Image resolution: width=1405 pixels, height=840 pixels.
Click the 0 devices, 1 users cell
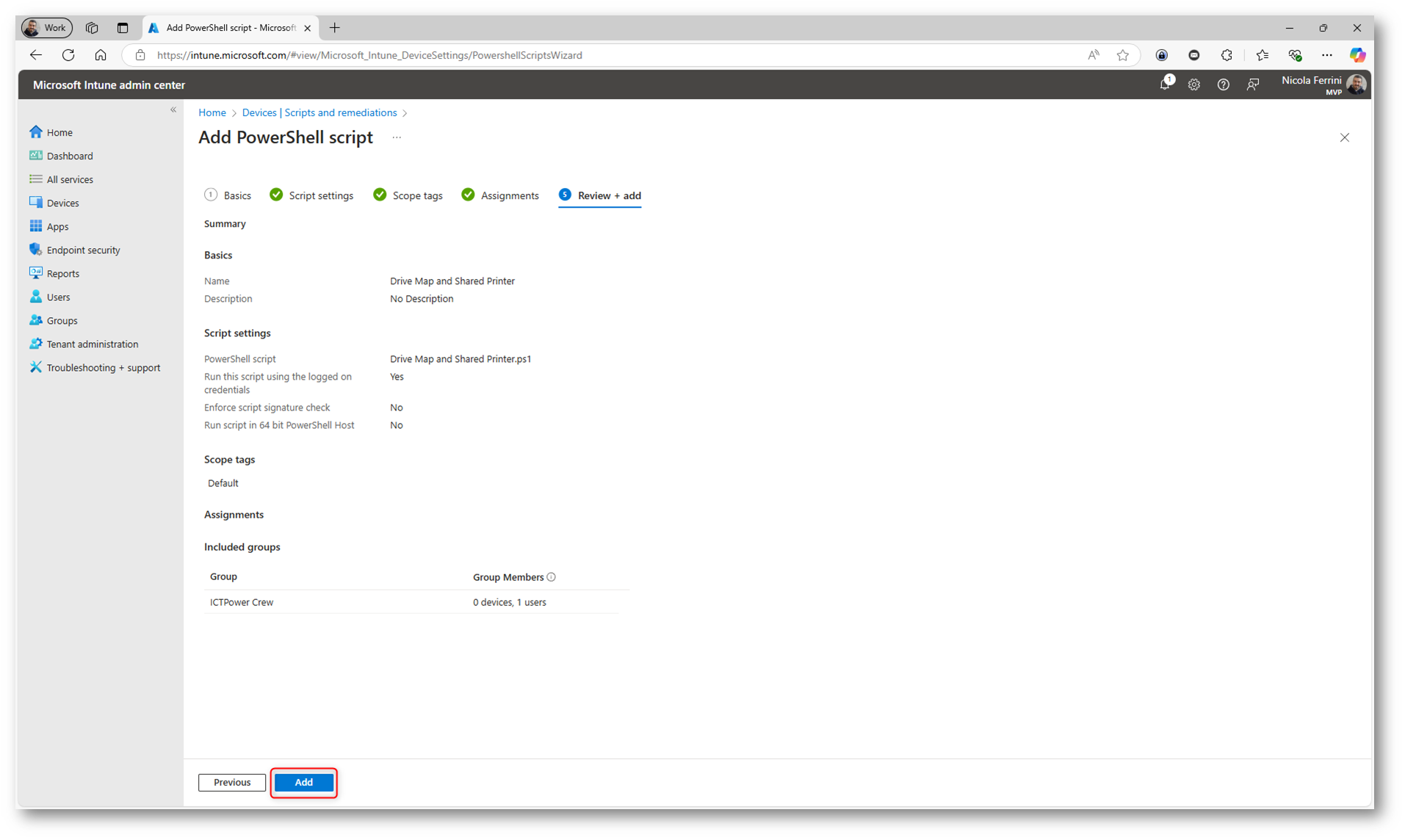click(510, 602)
